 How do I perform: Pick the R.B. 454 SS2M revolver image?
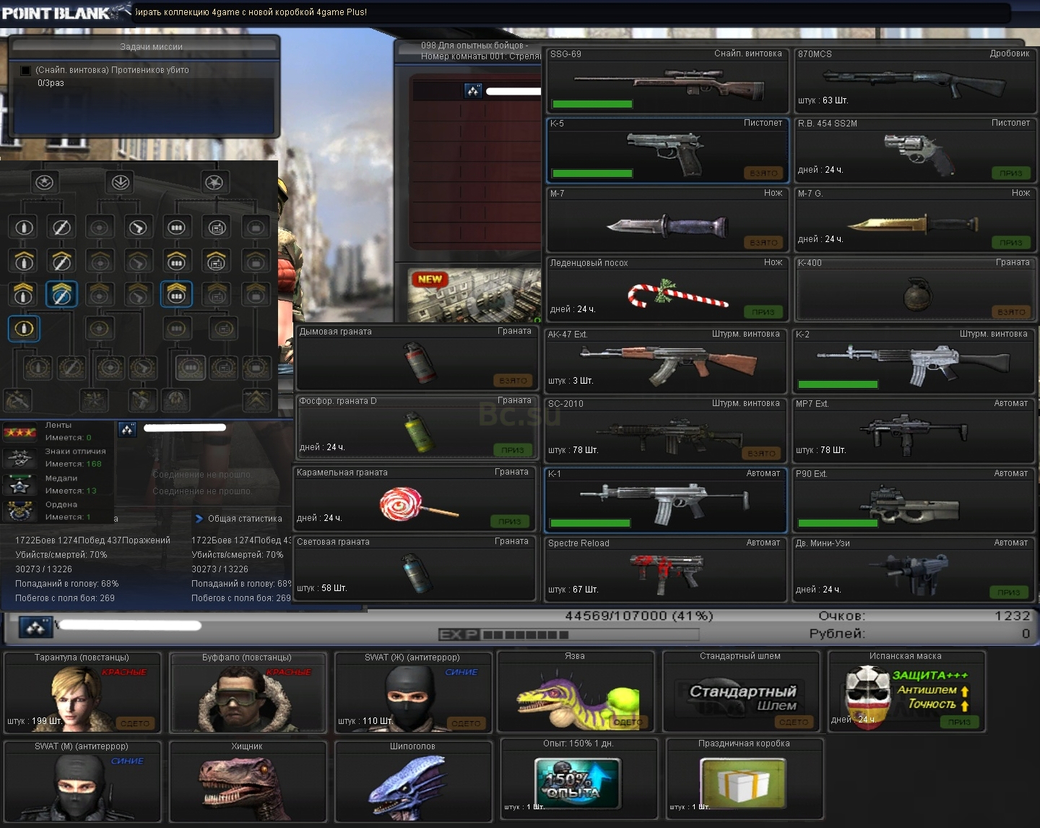click(919, 154)
